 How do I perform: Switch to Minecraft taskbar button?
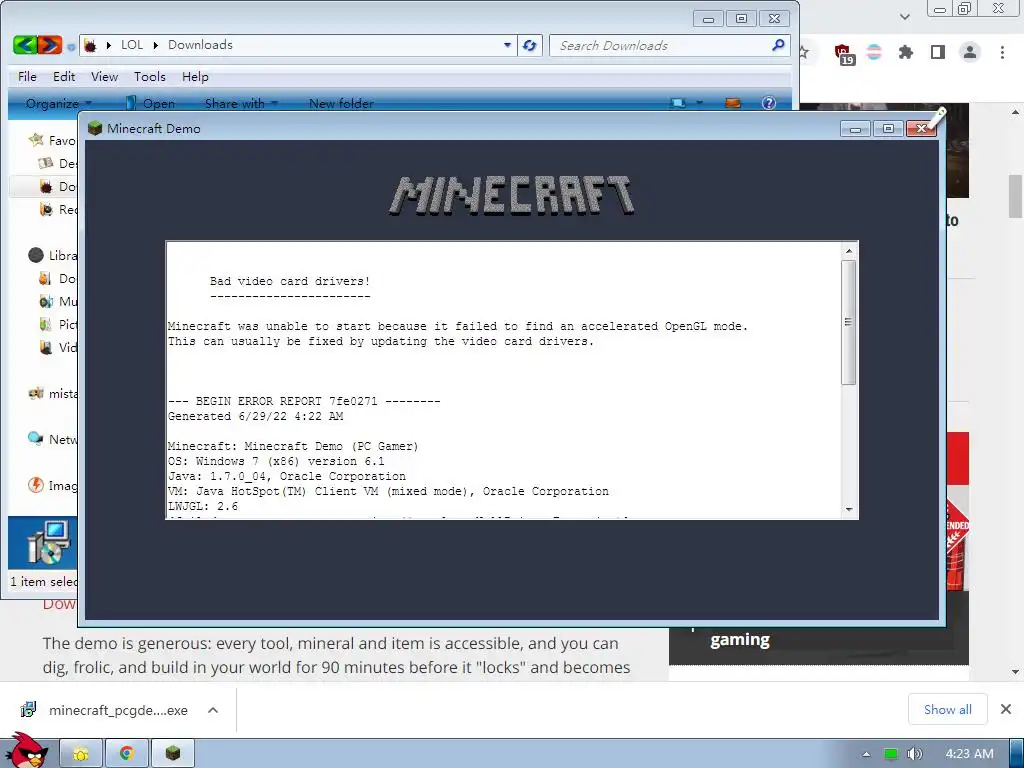coord(172,754)
